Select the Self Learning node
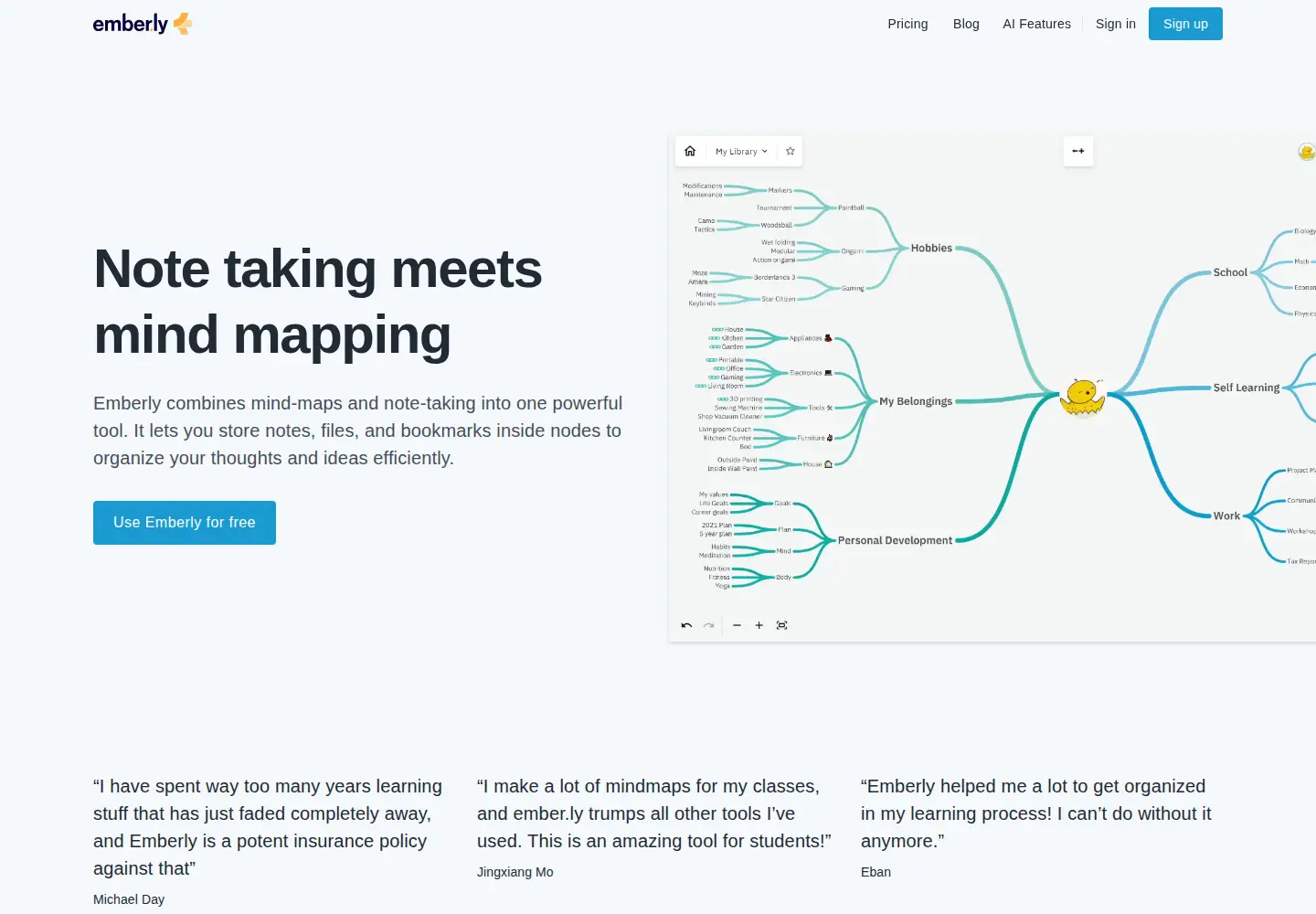This screenshot has height=914, width=1316. coord(1247,388)
